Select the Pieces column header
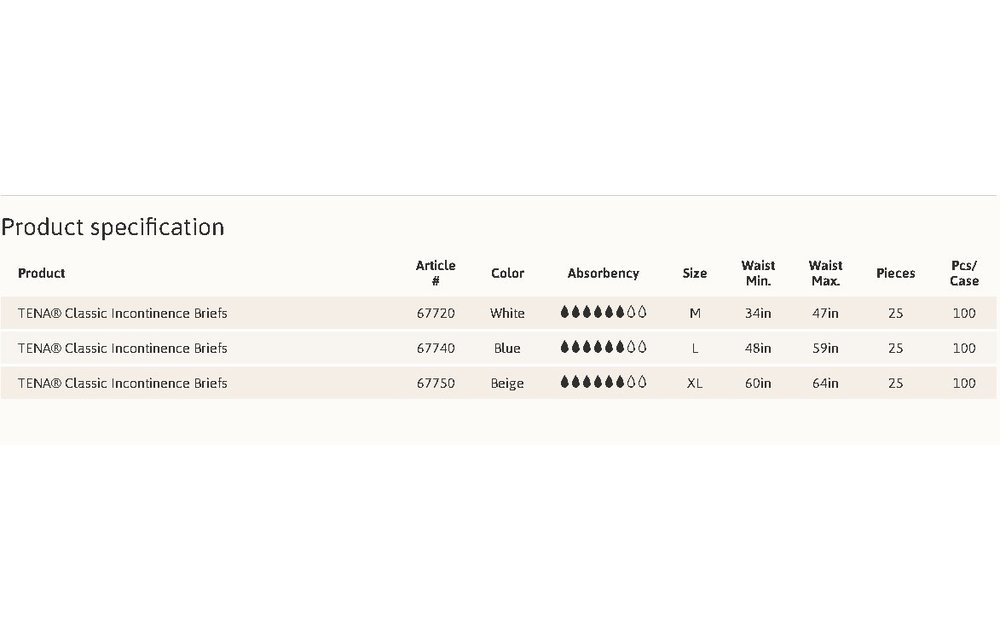The height and width of the screenshot is (640, 1000). point(895,273)
